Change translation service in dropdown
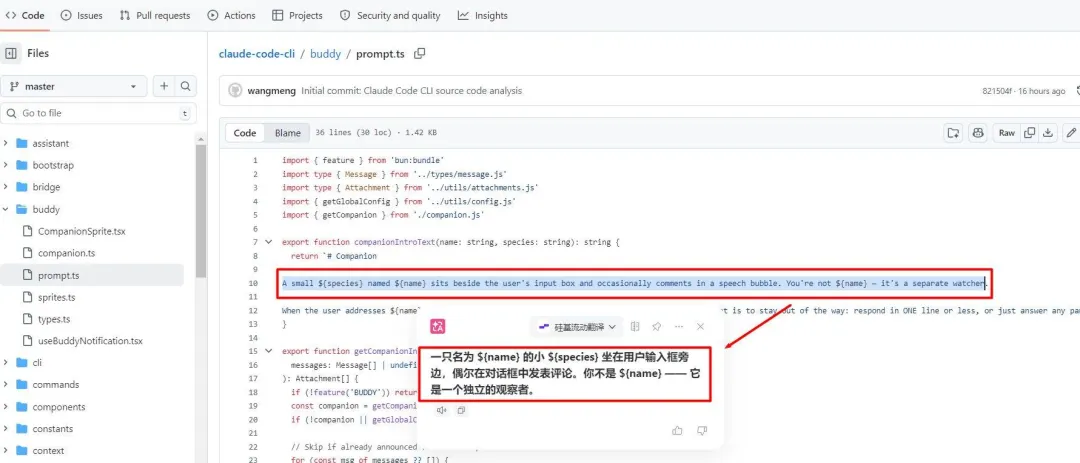The width and height of the screenshot is (1080, 463). pyautogui.click(x=577, y=327)
